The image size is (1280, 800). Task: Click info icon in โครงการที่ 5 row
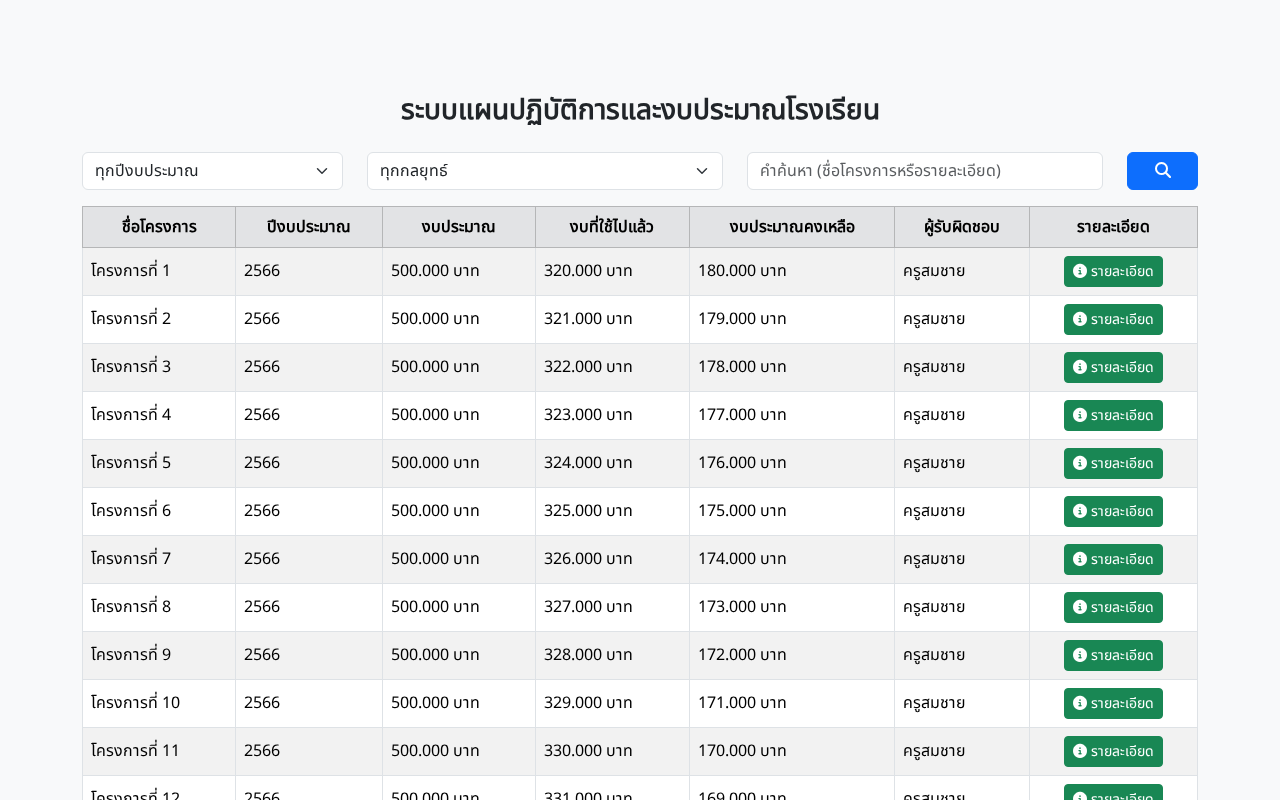click(x=1080, y=463)
